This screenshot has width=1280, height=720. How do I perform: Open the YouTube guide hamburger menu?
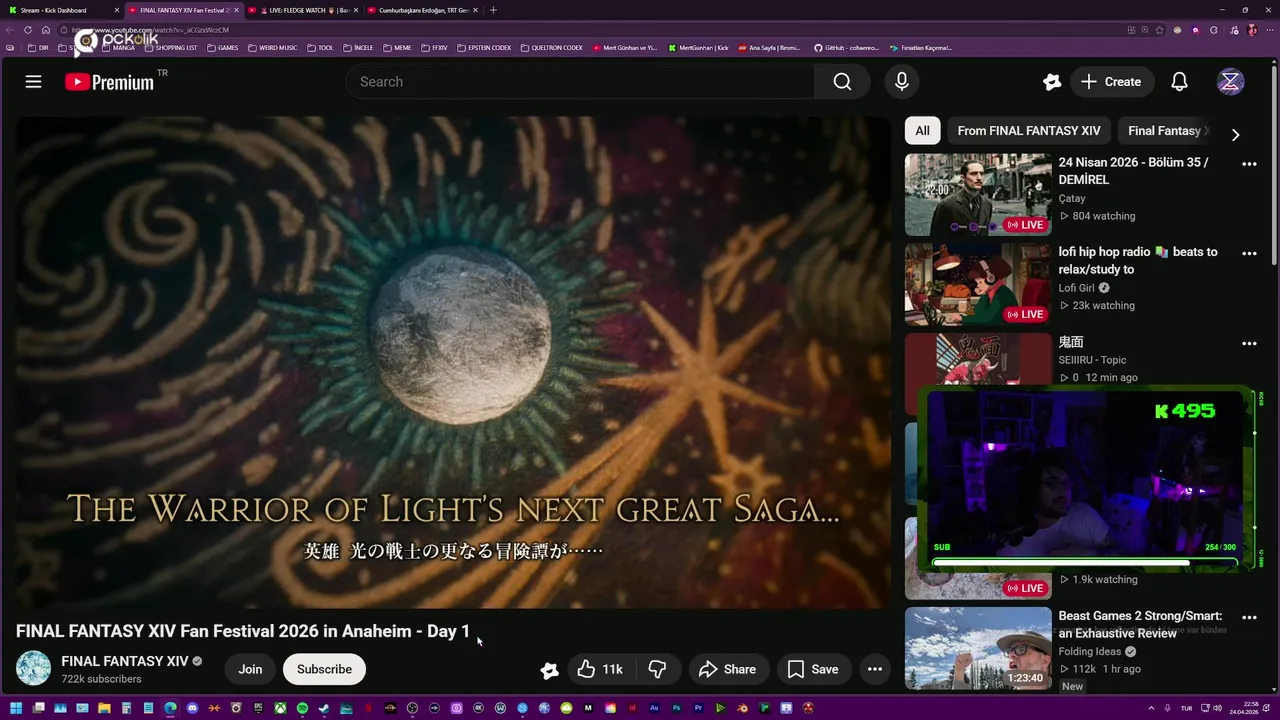(33, 82)
